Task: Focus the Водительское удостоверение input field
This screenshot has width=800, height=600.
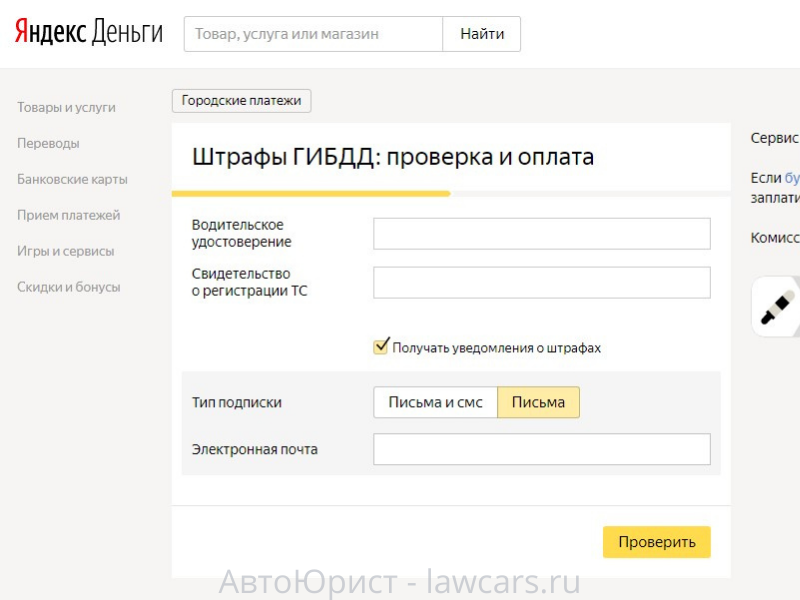Action: (542, 234)
